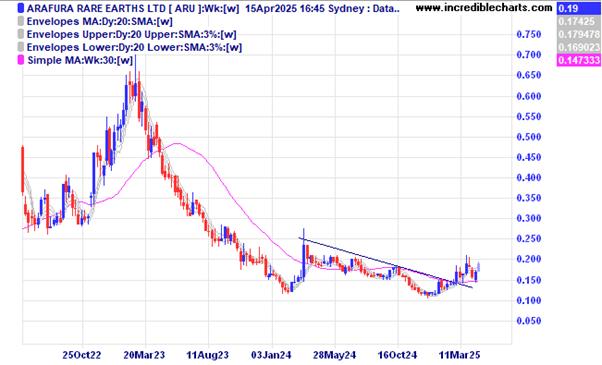Click the 0.150 price axis label
This screenshot has width=602, height=365.
(529, 280)
